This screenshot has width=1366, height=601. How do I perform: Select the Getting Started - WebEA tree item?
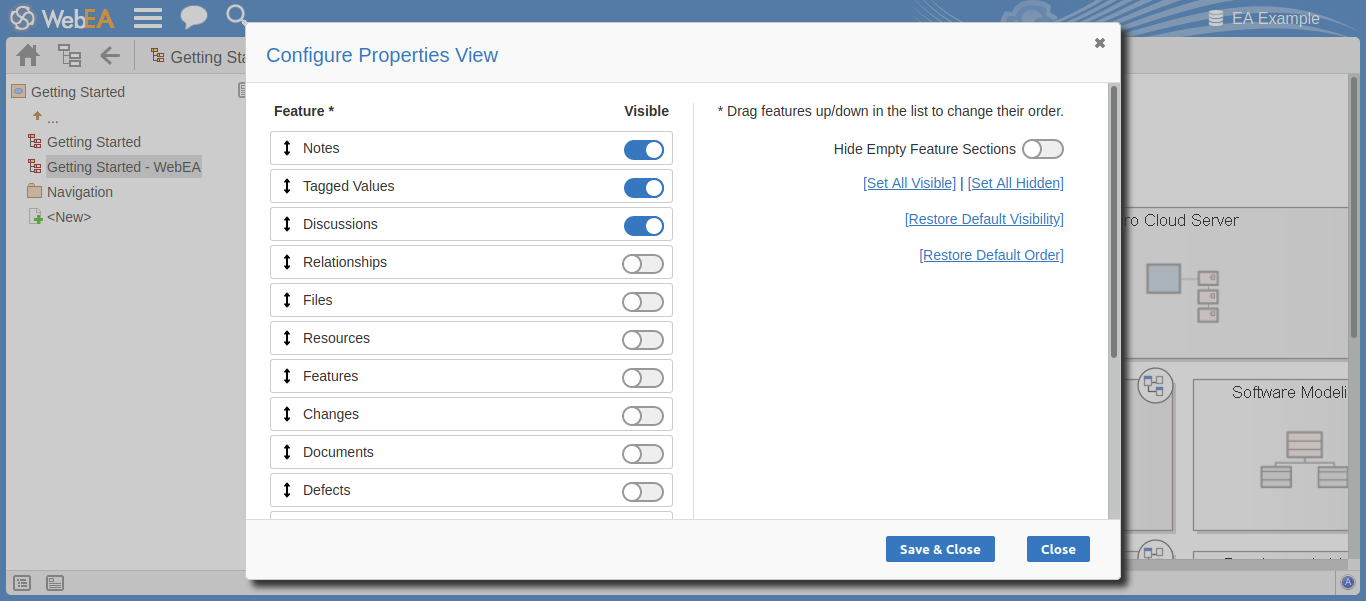(x=123, y=166)
